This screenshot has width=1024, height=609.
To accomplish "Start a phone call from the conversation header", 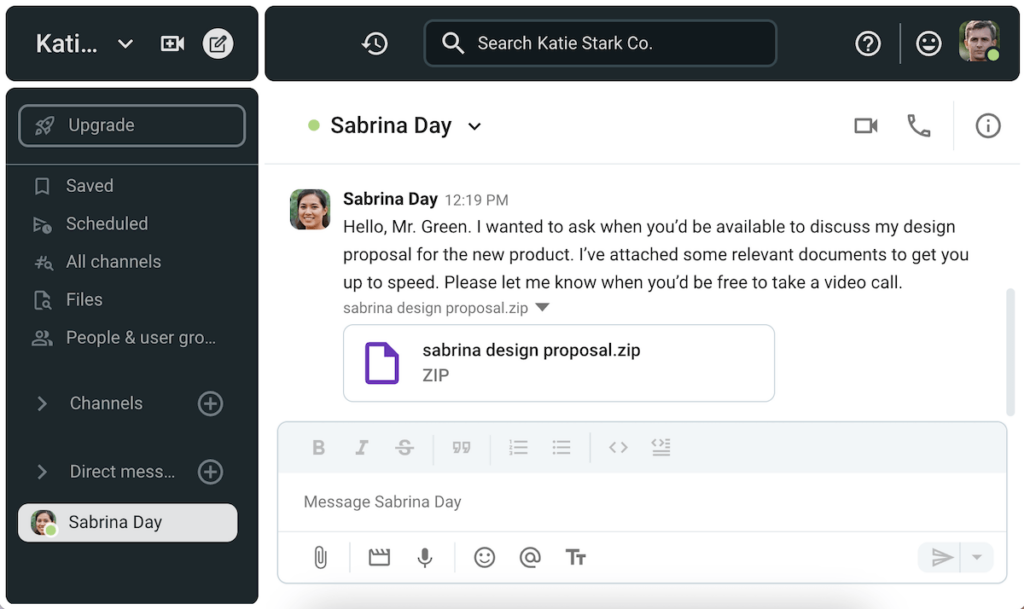I will tap(919, 126).
